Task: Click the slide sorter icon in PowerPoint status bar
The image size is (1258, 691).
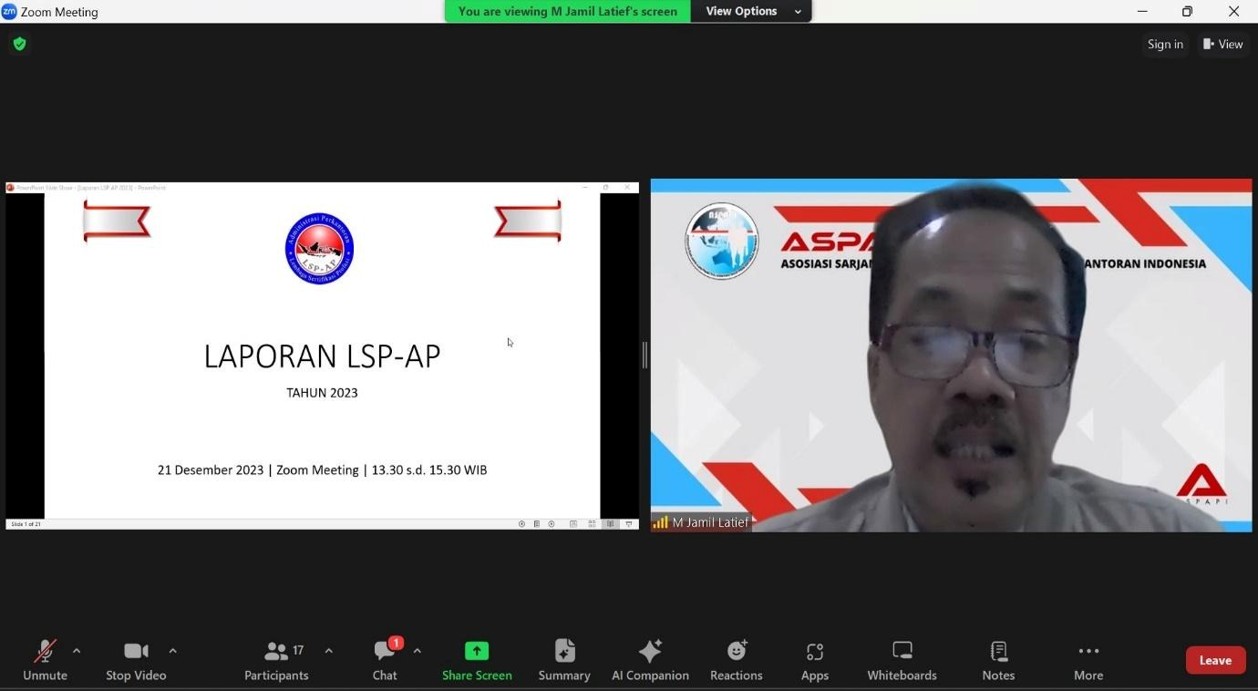Action: tap(592, 524)
